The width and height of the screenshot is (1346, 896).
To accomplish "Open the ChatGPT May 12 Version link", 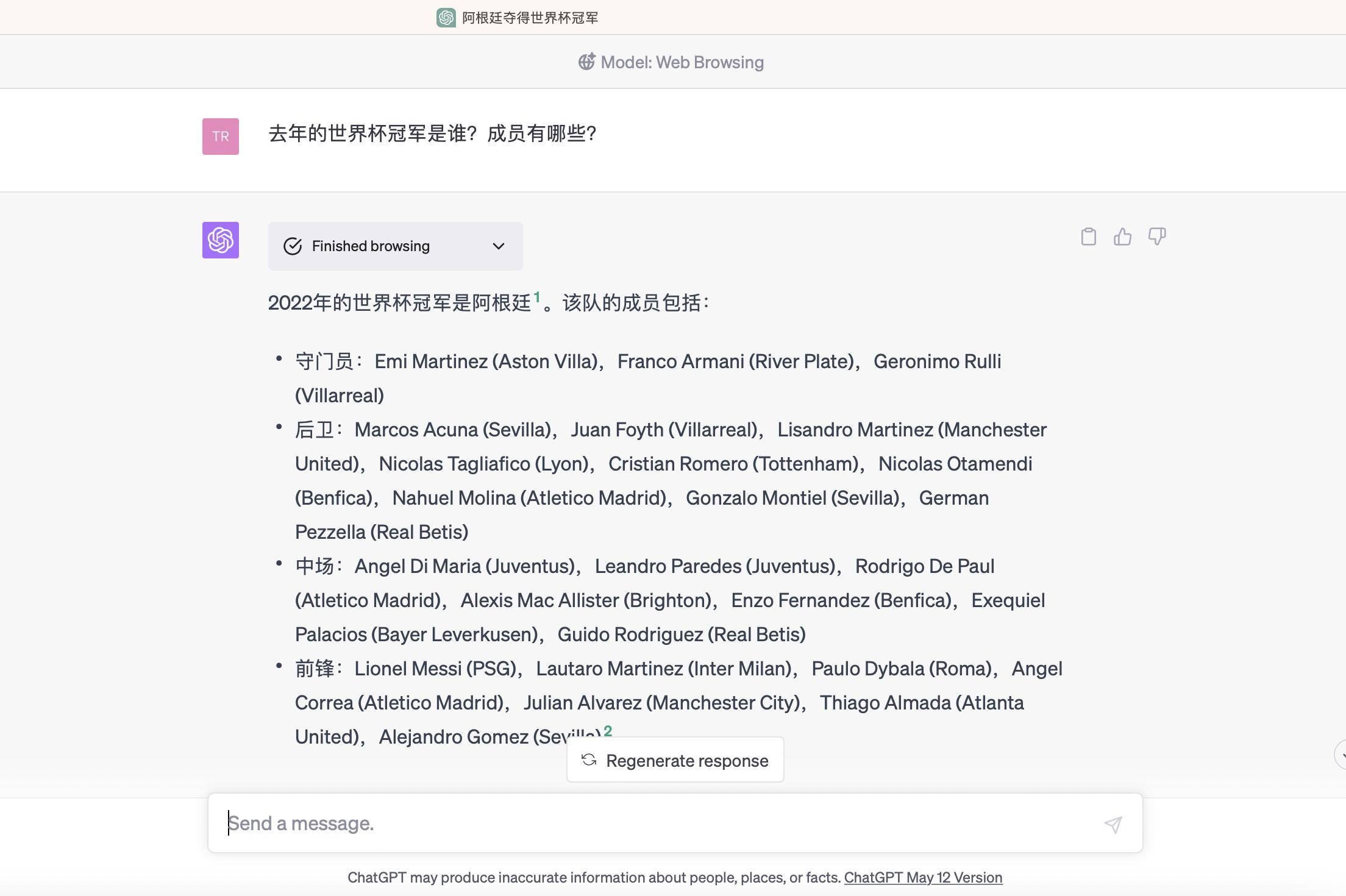I will point(923,878).
